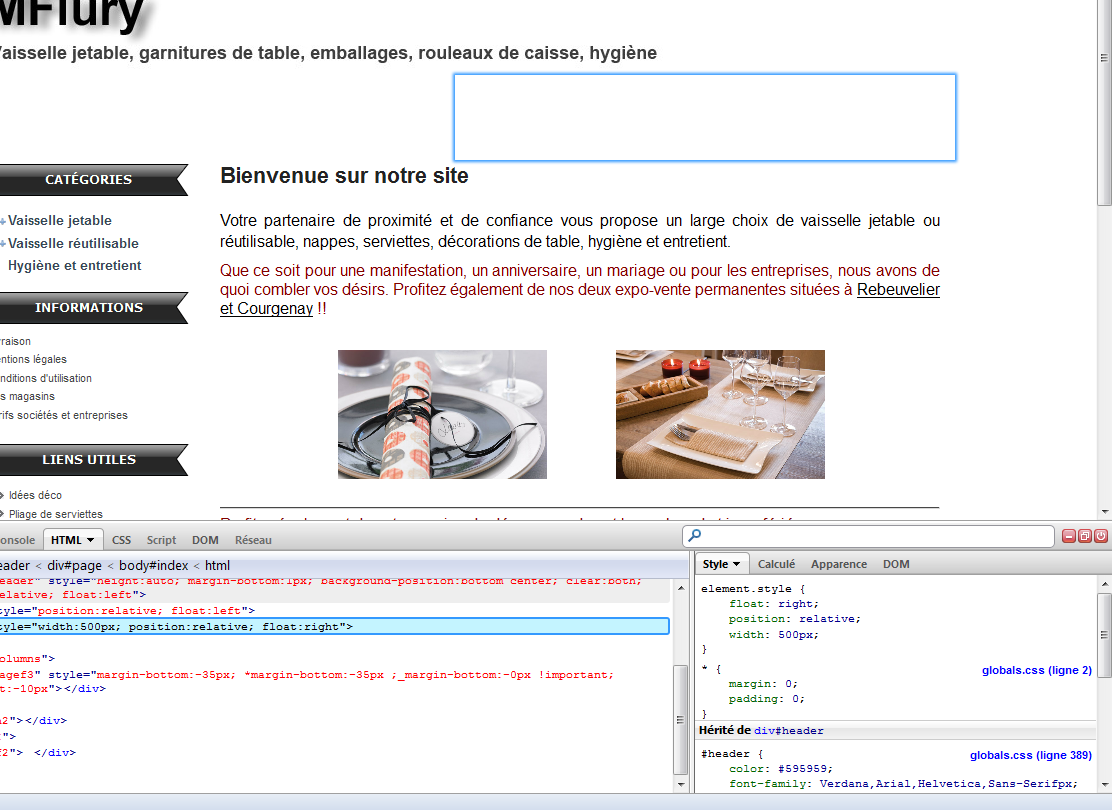The image size is (1112, 810).
Task: Open the Idées déco useful link
Action: click(x=35, y=495)
